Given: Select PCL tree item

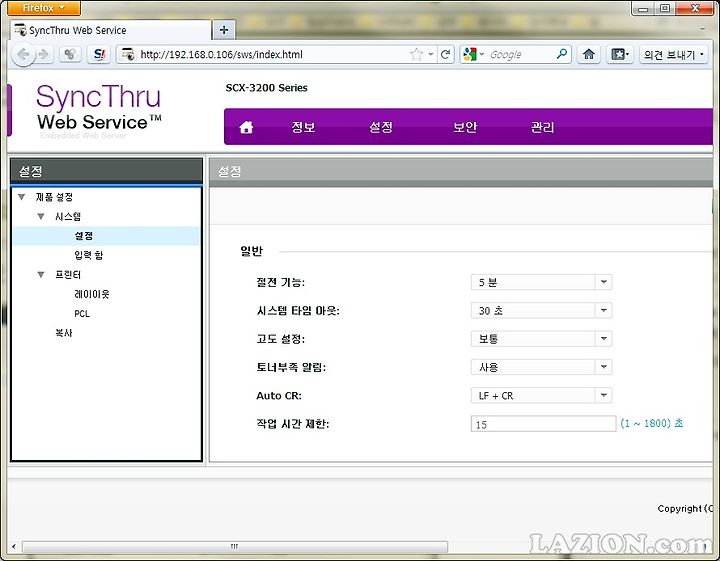Looking at the screenshot, I should click(x=82, y=314).
